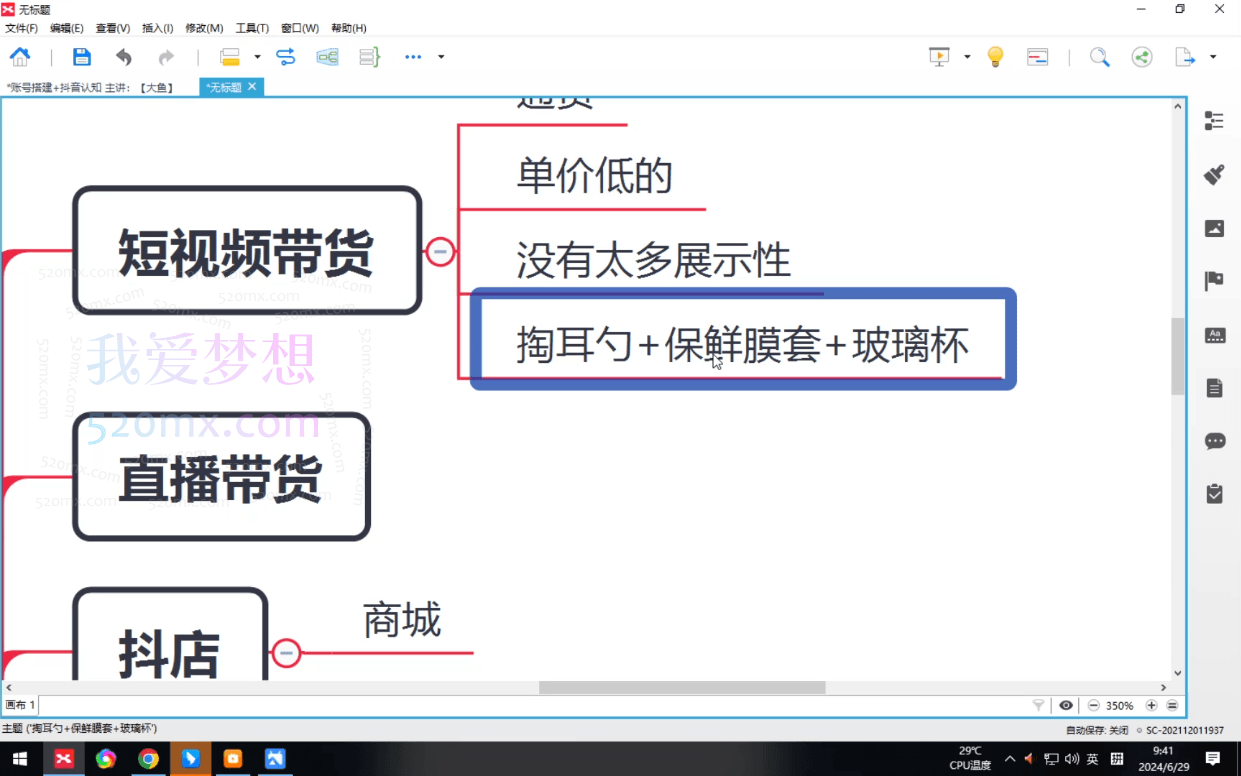Select the 短视频带货 topic
The image size is (1241, 776).
pos(247,250)
